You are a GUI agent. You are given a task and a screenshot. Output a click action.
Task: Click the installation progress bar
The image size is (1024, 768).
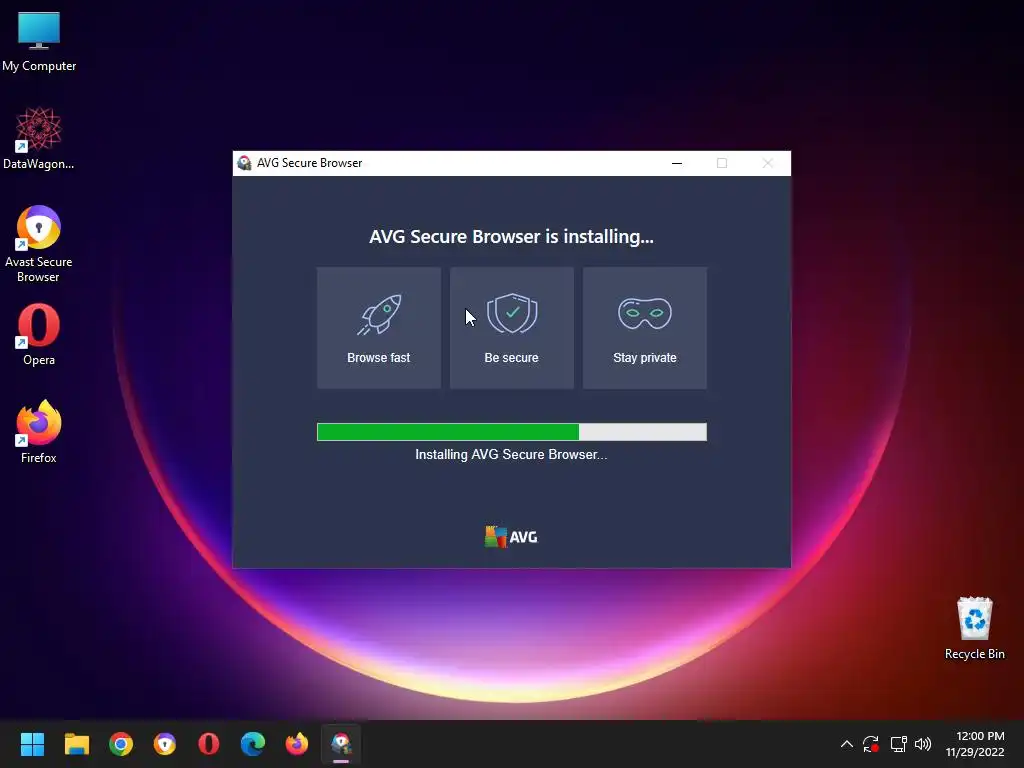point(511,432)
